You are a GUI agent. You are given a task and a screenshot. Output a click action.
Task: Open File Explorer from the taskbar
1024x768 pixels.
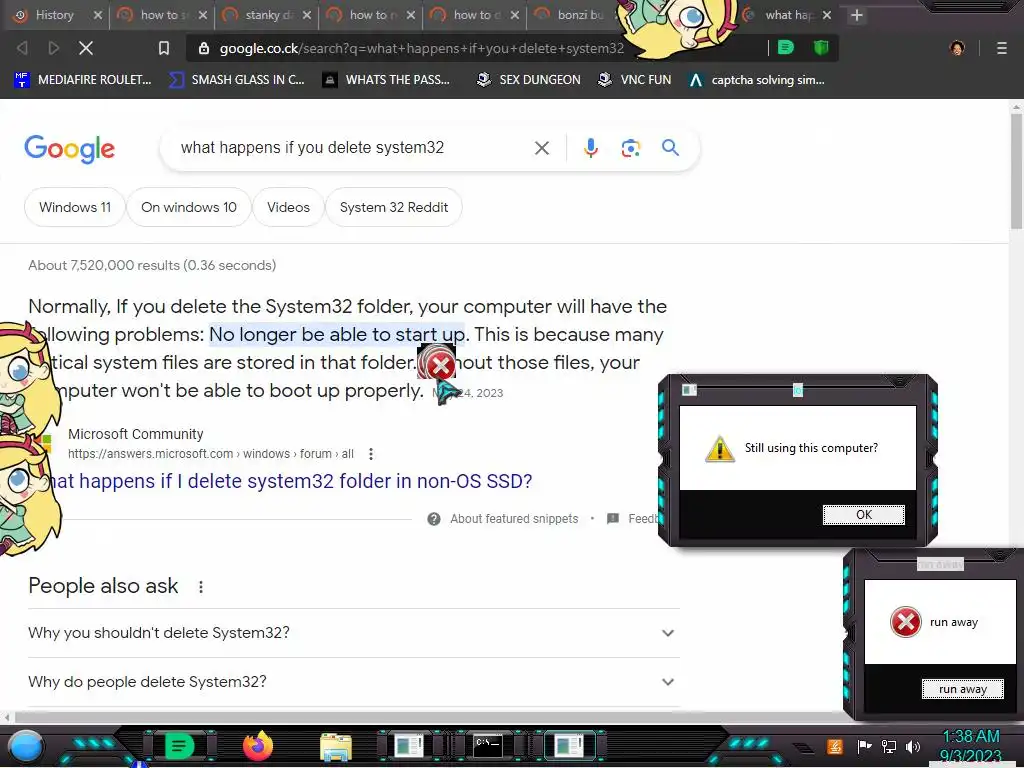[x=336, y=746]
